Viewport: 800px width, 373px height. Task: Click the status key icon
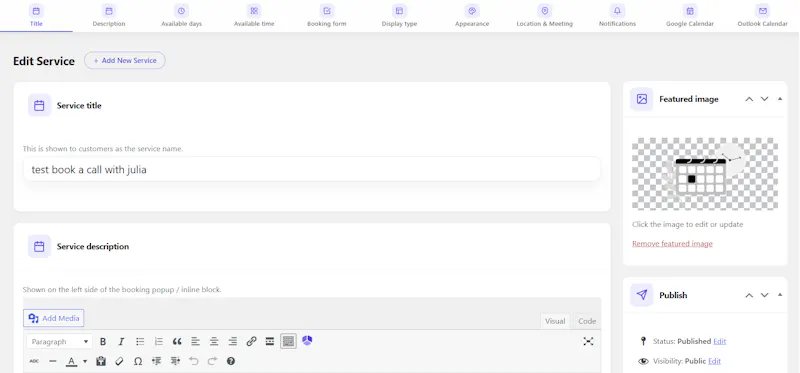tap(643, 341)
